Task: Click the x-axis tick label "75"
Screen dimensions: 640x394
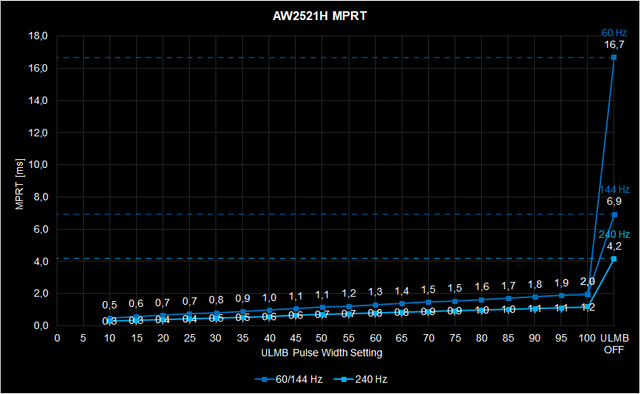Action: point(455,338)
